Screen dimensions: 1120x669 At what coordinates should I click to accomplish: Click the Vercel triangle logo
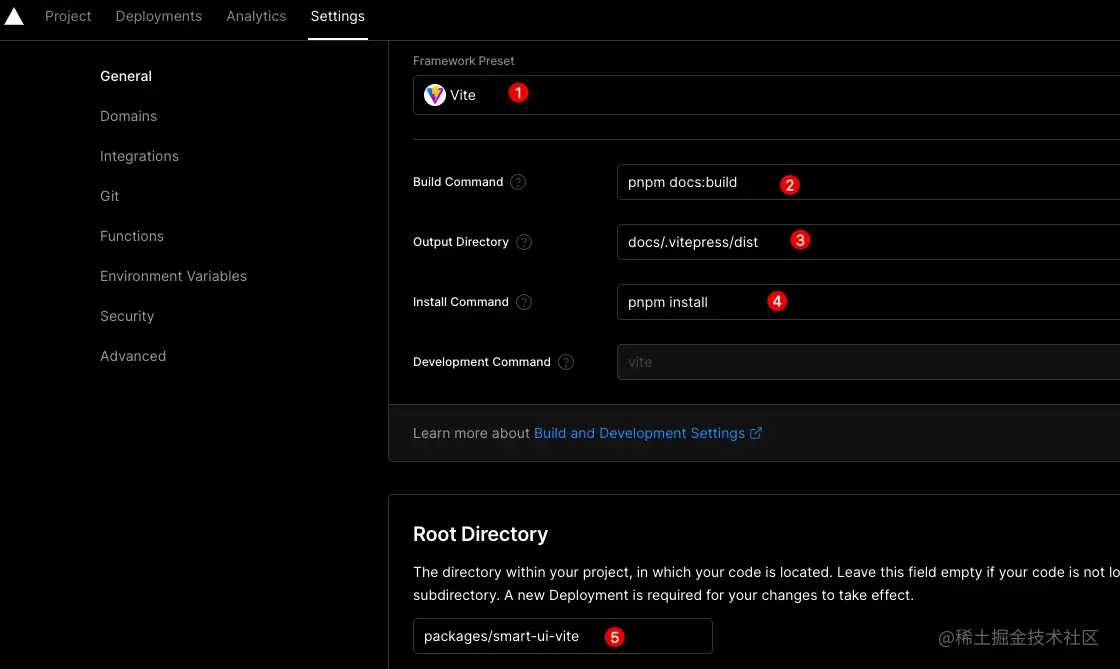click(14, 17)
